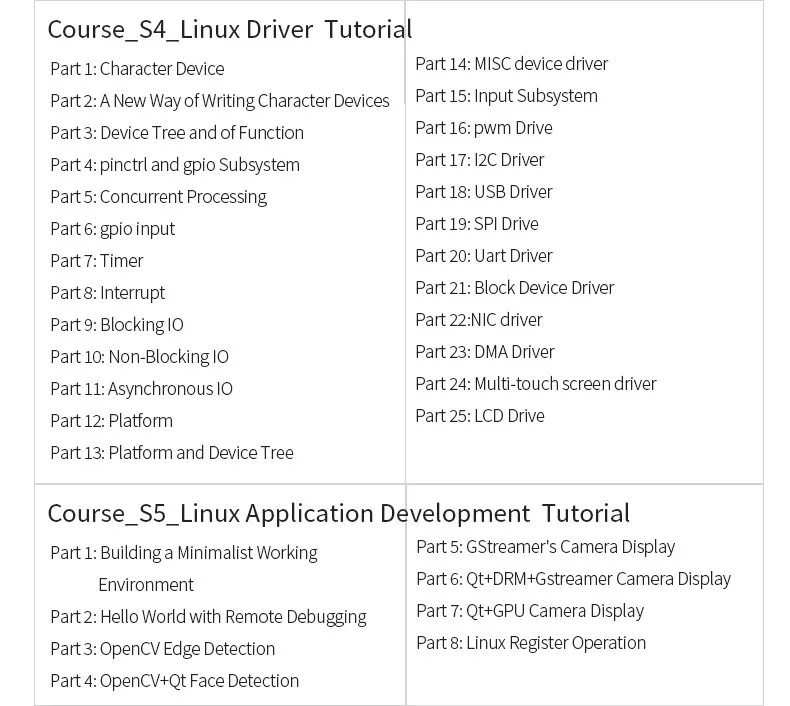Click Part 17: I2C Driver
790x706 pixels.
(x=479, y=160)
